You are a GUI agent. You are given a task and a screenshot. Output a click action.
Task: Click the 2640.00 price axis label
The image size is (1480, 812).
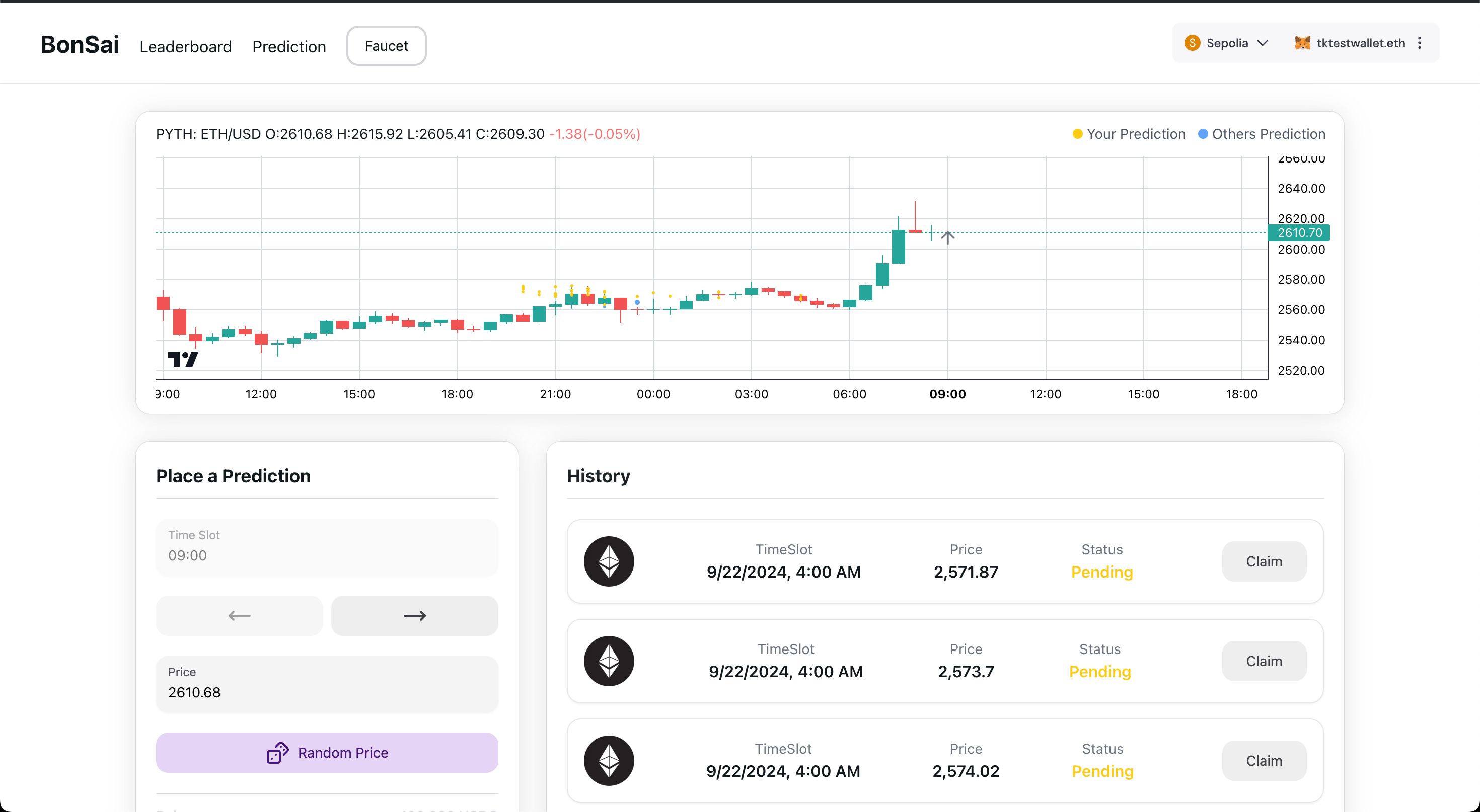point(1301,188)
